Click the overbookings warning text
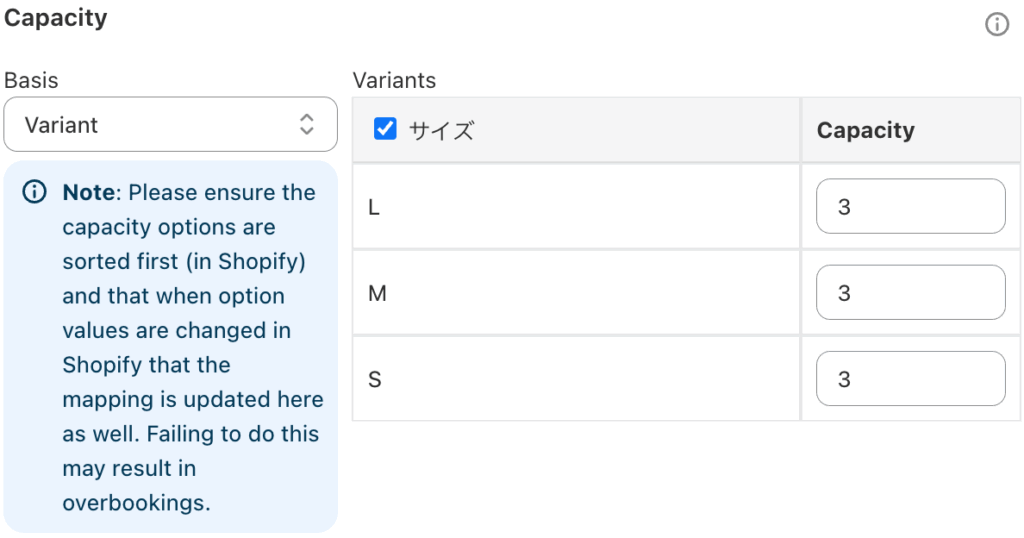 (x=136, y=503)
